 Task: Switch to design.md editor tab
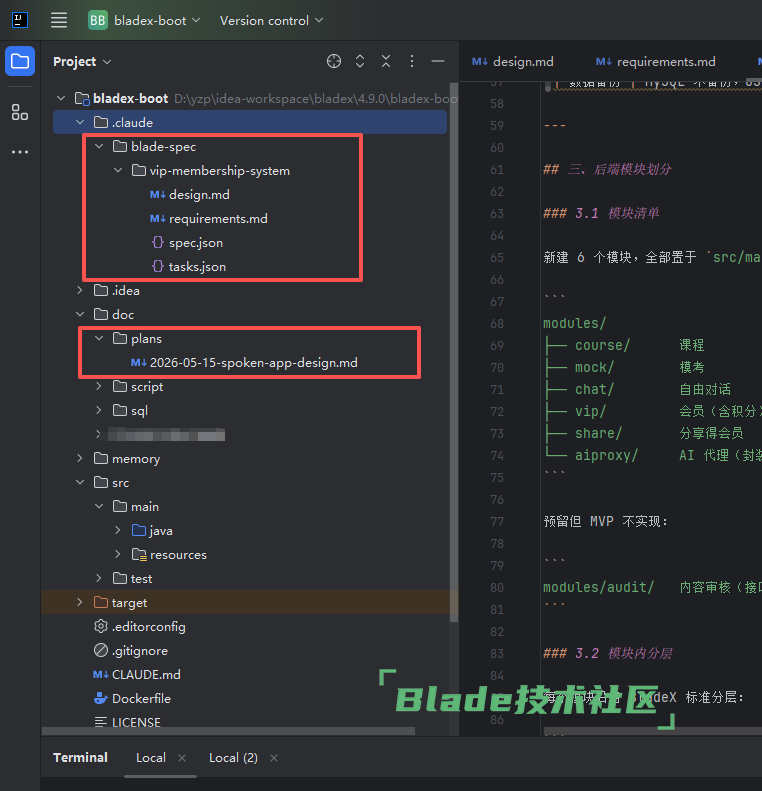[512, 62]
